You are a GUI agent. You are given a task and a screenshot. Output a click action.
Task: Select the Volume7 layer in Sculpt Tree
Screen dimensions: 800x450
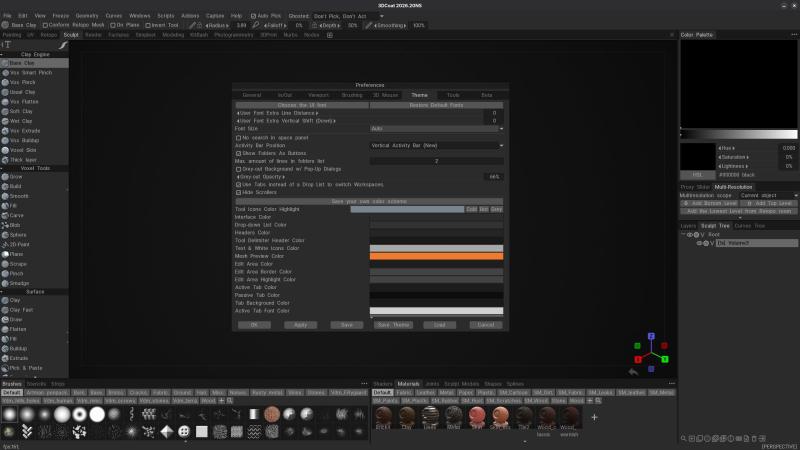point(756,243)
